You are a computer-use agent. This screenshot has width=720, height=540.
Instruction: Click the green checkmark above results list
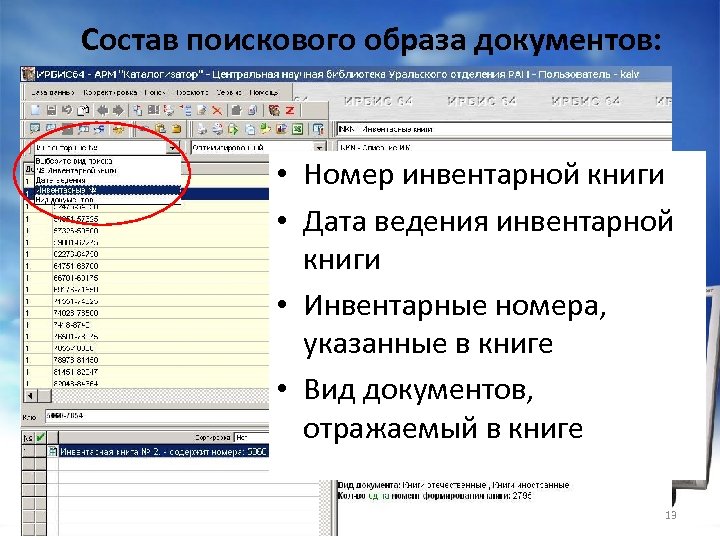[x=40, y=438]
